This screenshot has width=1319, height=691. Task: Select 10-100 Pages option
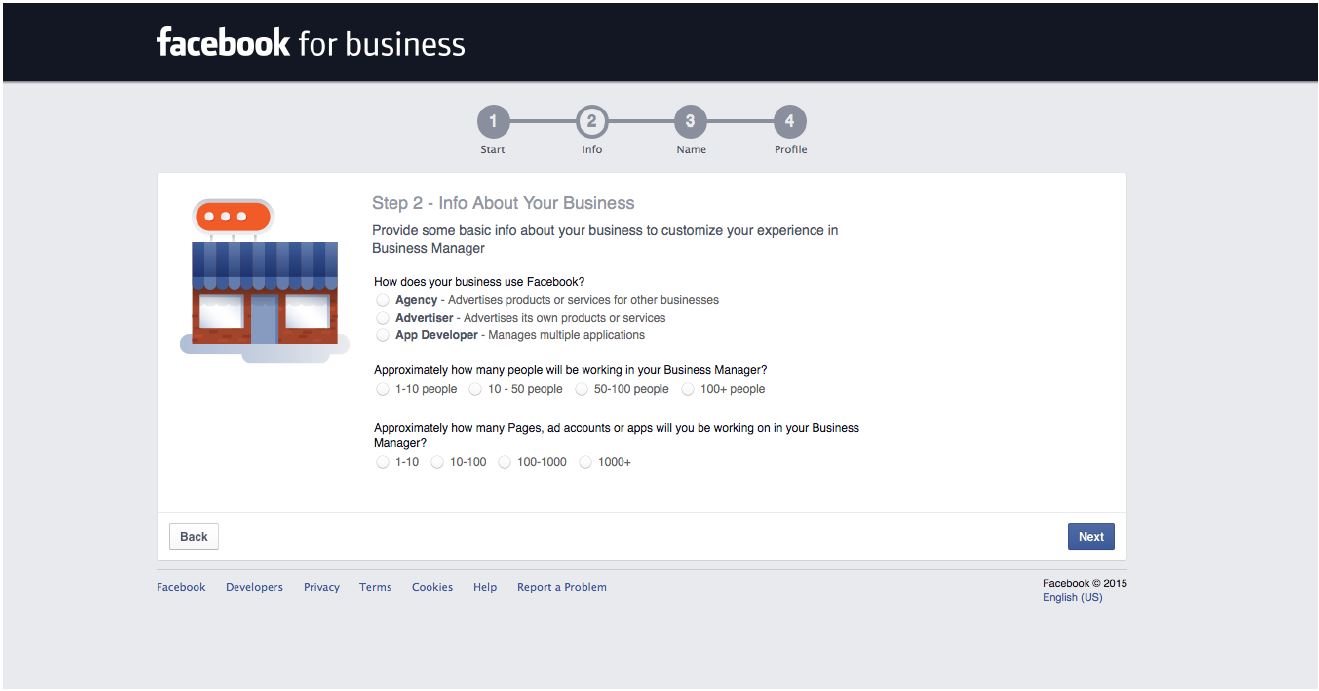[x=437, y=462]
